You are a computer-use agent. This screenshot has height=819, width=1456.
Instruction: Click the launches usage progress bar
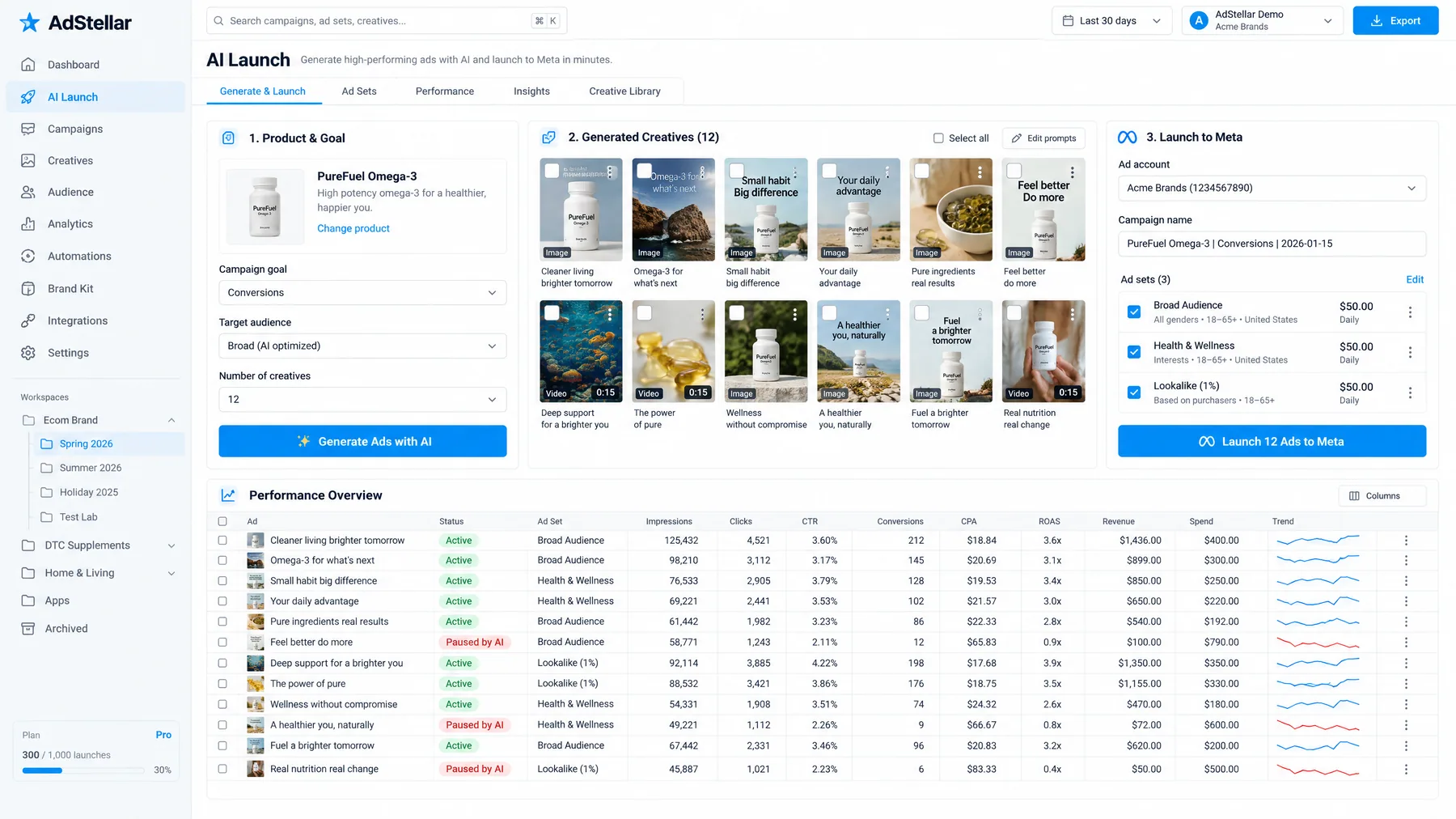point(84,771)
